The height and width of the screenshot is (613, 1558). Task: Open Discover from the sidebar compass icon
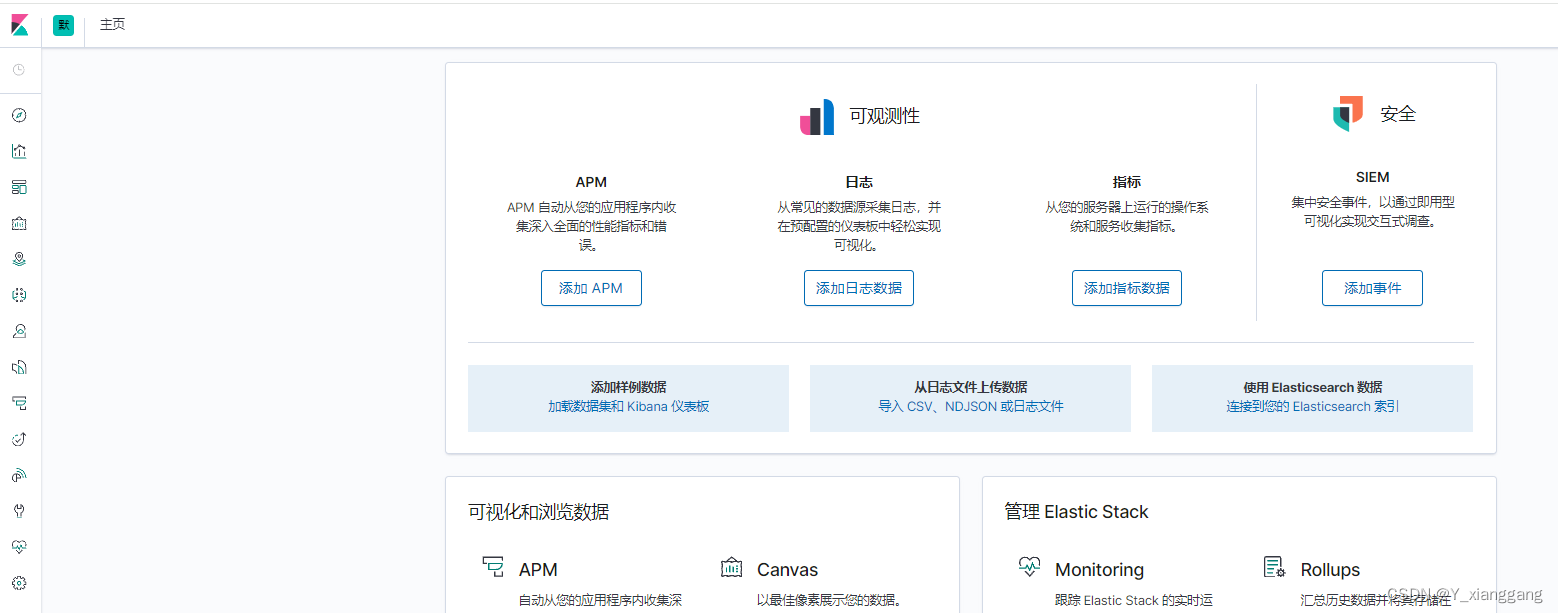pos(19,114)
